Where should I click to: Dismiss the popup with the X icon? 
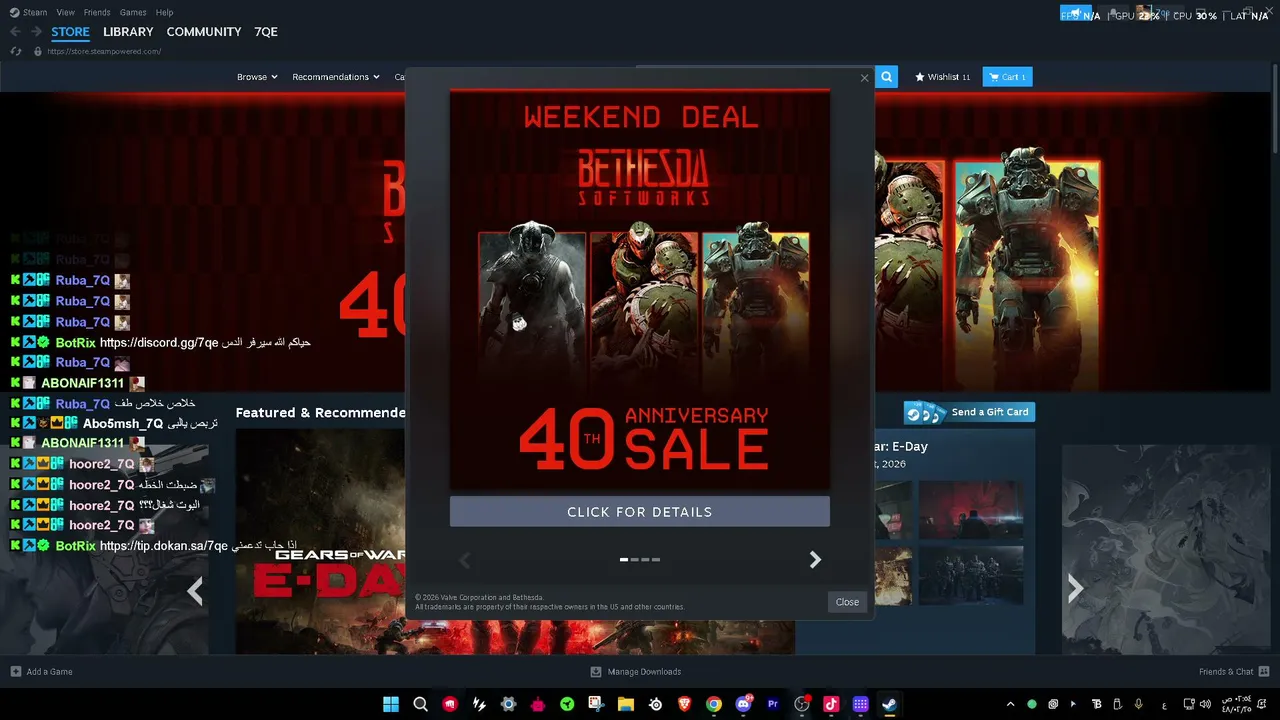click(865, 78)
